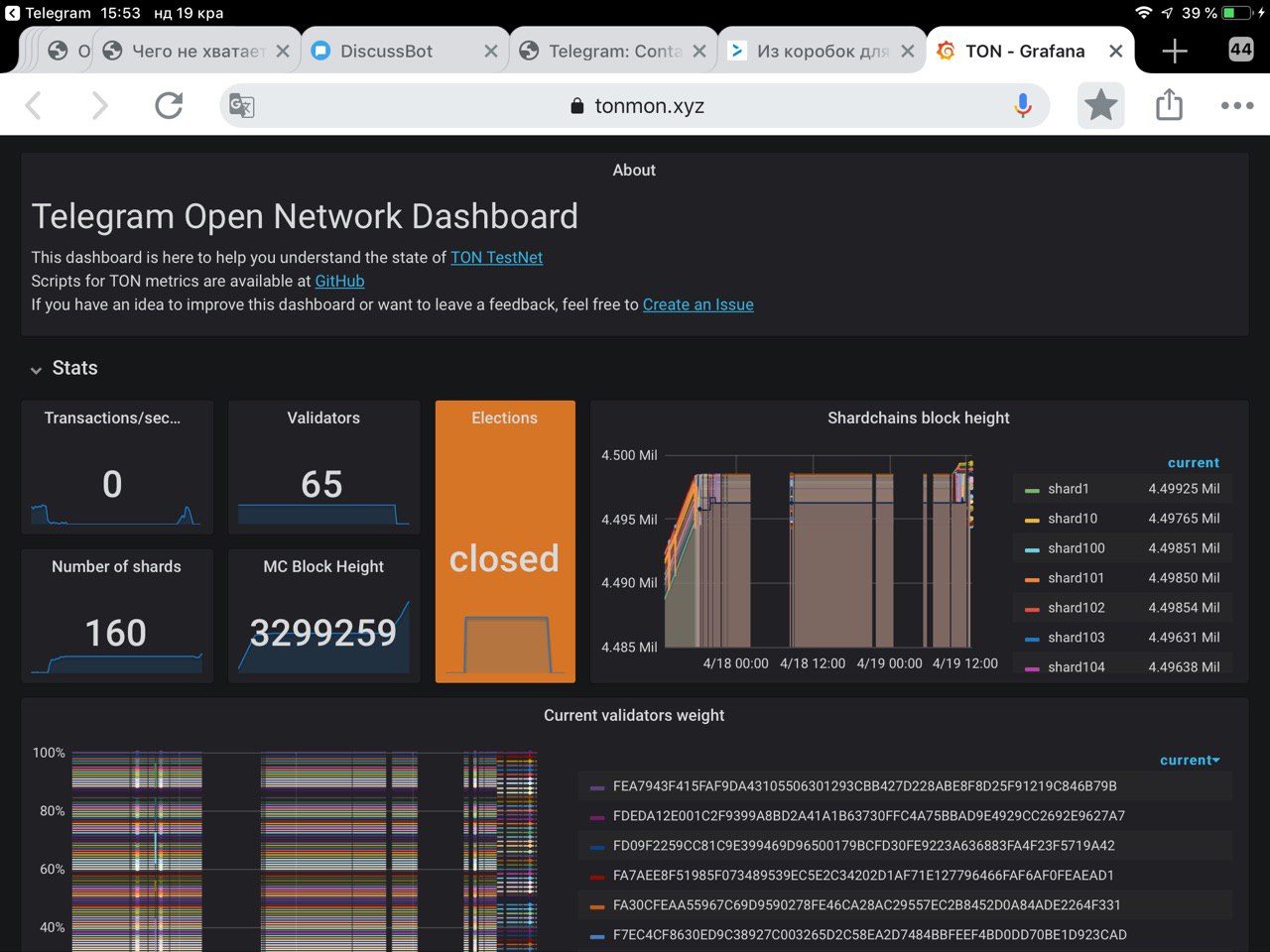Close the Telegram: Conta tab
Screen dimensions: 1270x952
[699, 51]
